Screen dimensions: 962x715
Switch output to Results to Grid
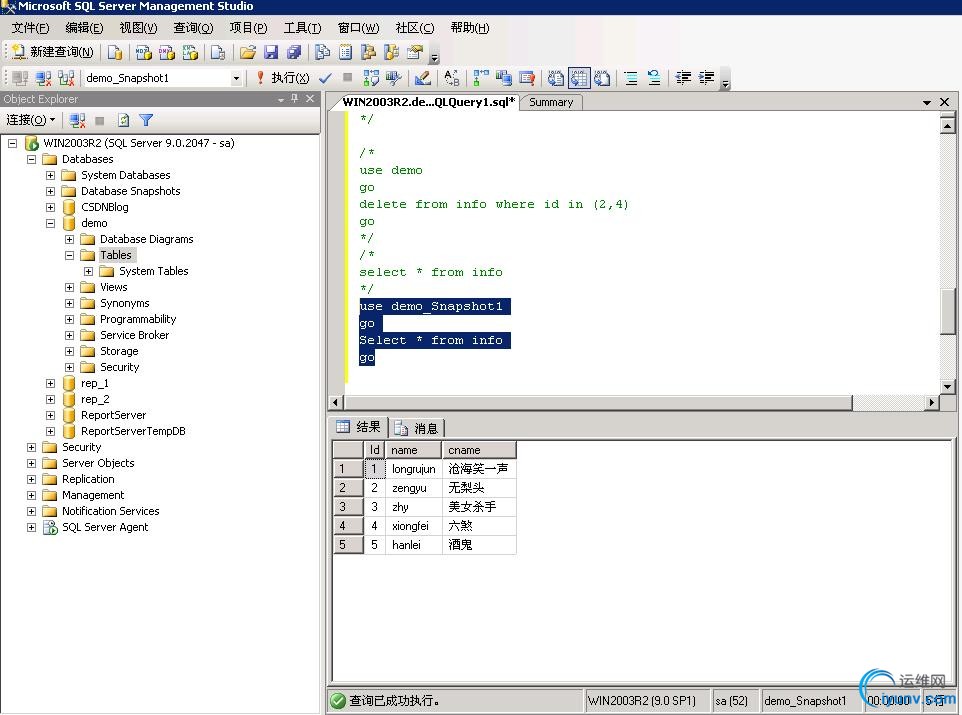pyautogui.click(x=579, y=78)
